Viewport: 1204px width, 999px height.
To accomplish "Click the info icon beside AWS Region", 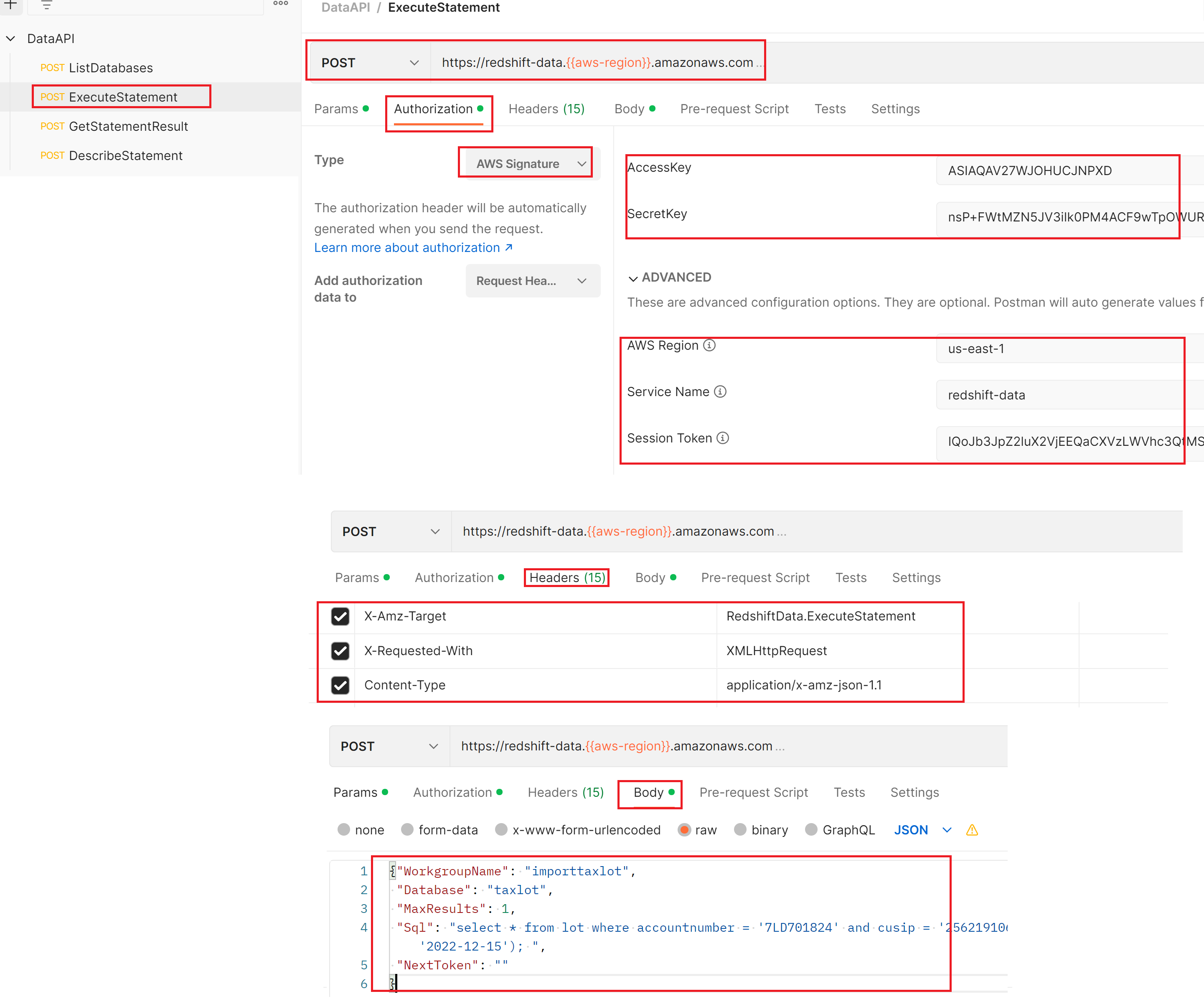I will (709, 345).
